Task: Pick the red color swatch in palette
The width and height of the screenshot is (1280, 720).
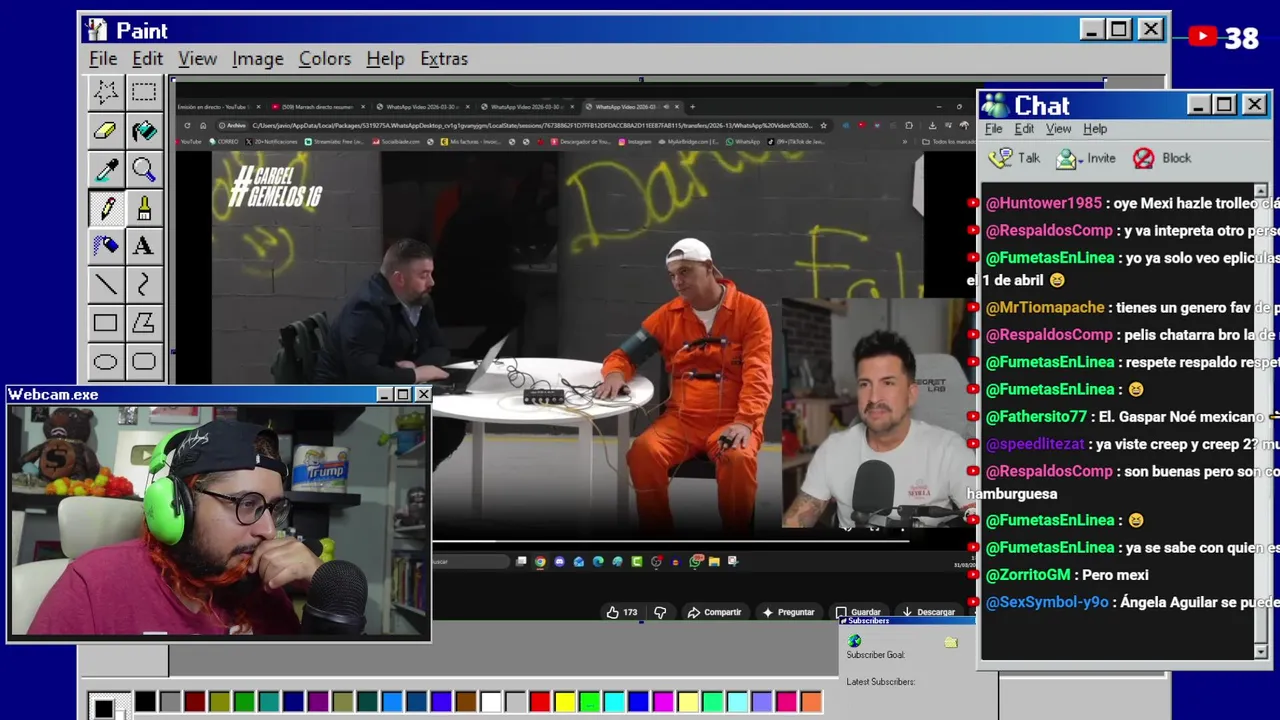Action: pos(540,702)
